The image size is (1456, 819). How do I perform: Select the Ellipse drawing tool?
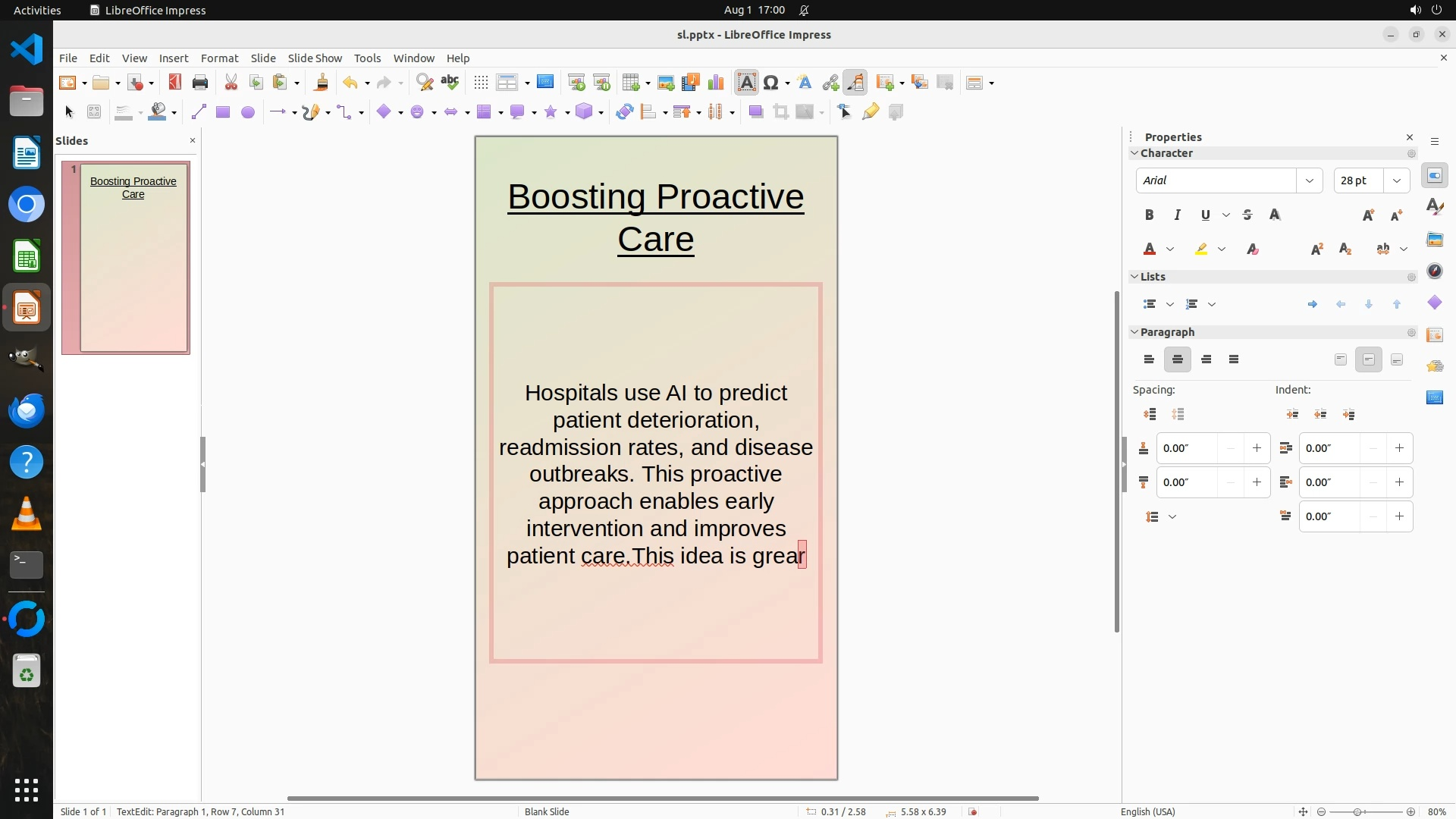[x=247, y=112]
